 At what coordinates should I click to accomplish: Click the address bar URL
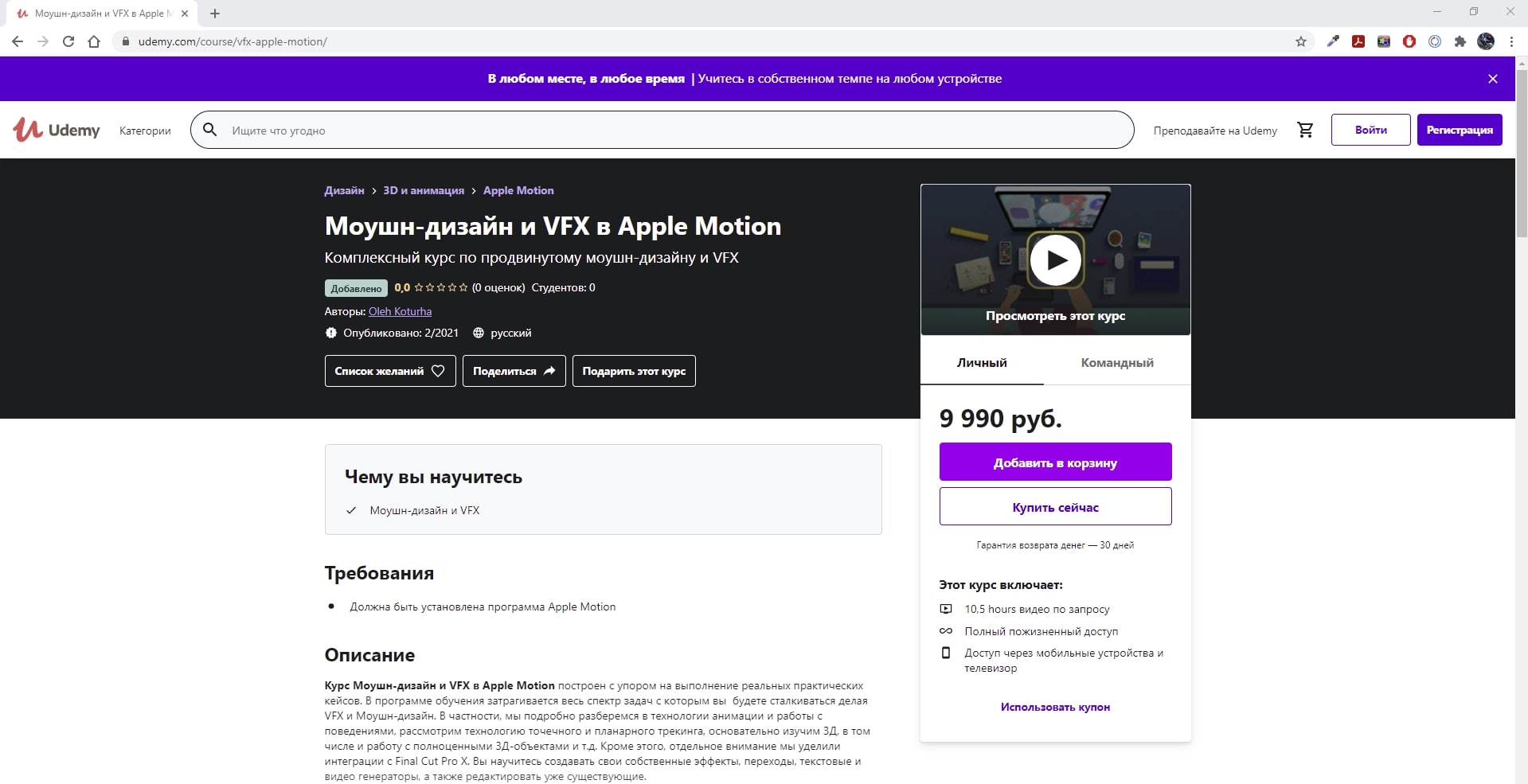(233, 41)
